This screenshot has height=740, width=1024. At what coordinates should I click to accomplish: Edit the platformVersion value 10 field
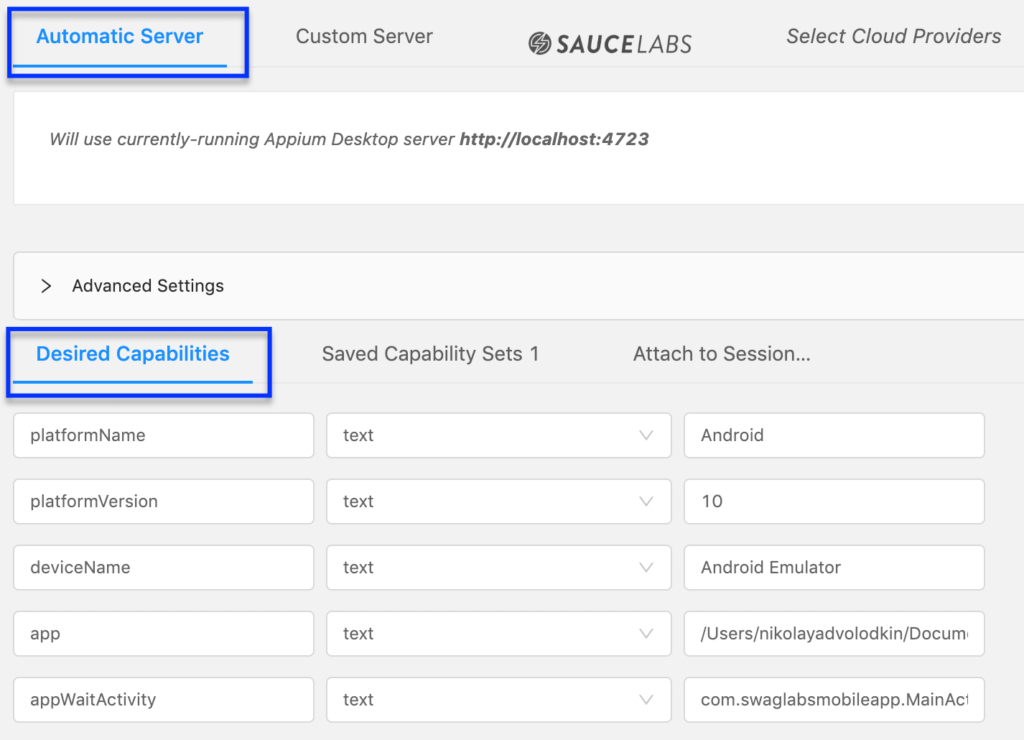(834, 501)
